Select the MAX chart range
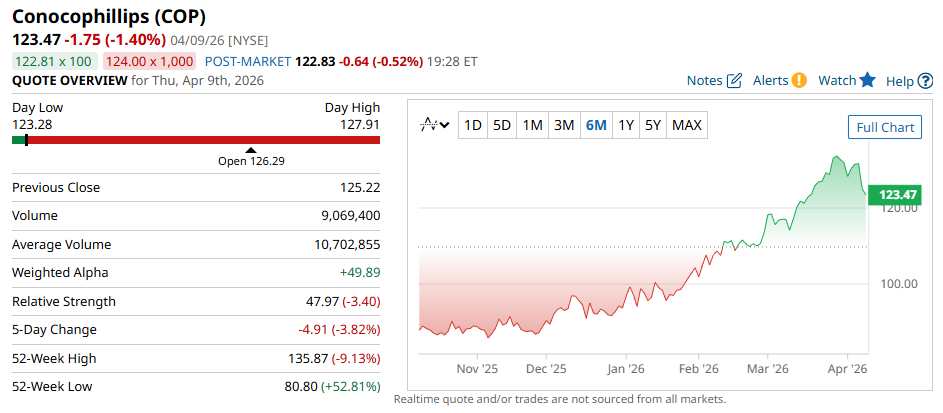The height and width of the screenshot is (413, 943). 687,125
